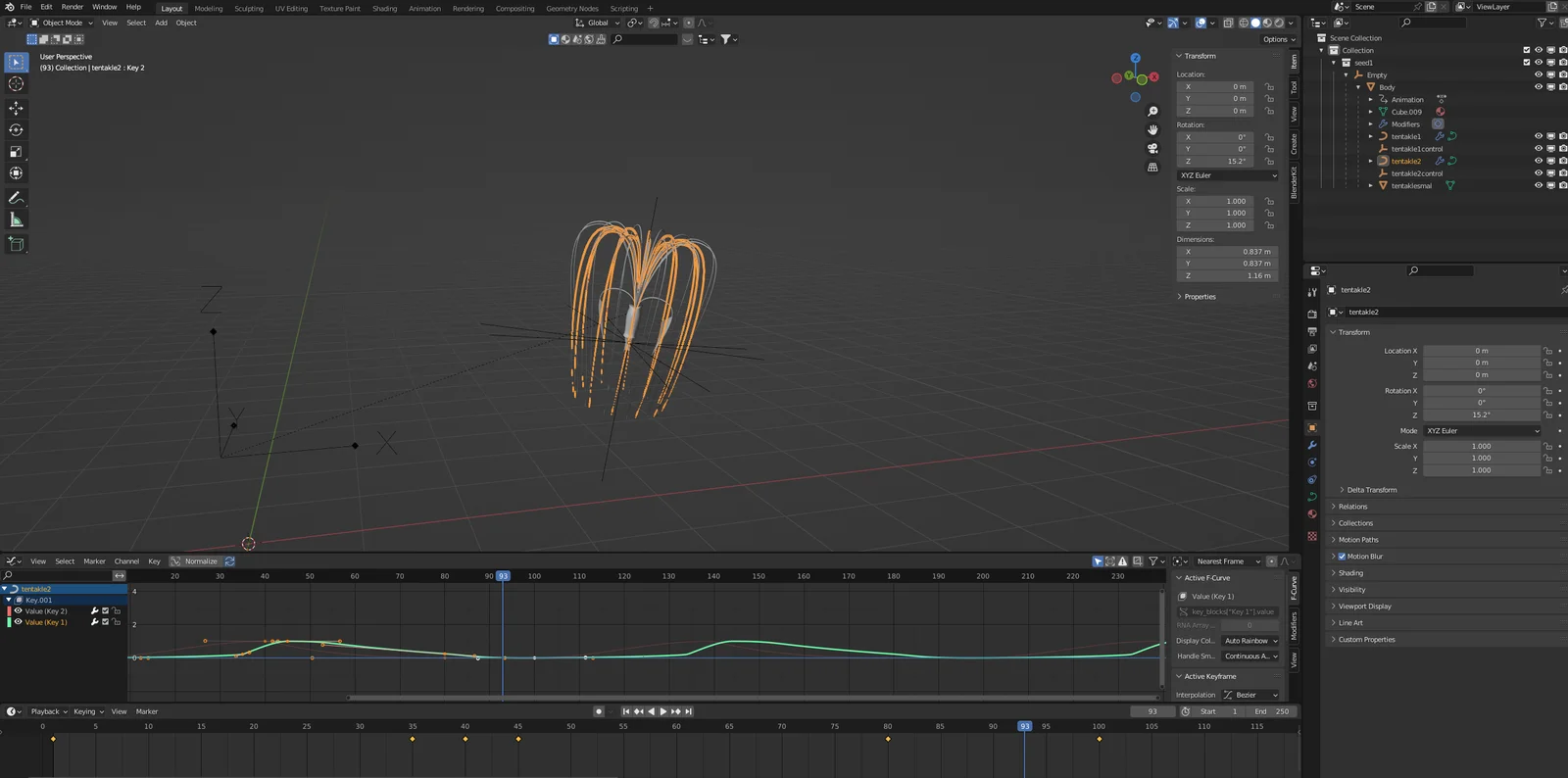Expand the Delta Transform panel
Image resolution: width=1568 pixels, height=778 pixels.
pyautogui.click(x=1371, y=490)
